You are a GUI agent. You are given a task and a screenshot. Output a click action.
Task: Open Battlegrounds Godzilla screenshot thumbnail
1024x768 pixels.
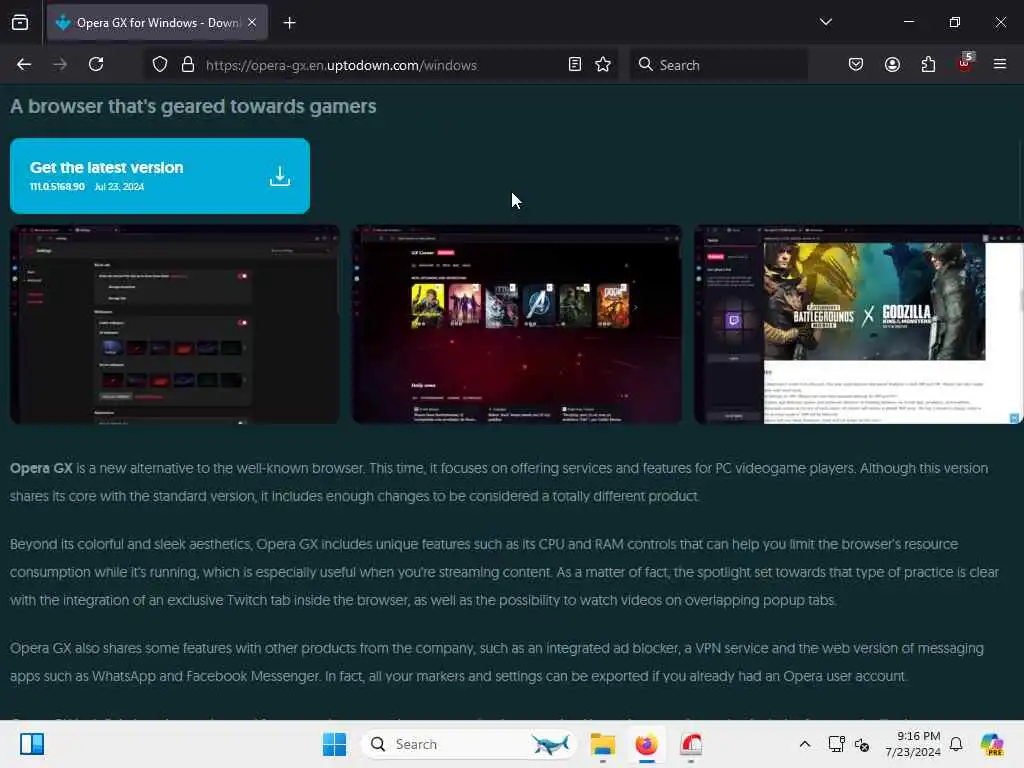[x=858, y=325]
